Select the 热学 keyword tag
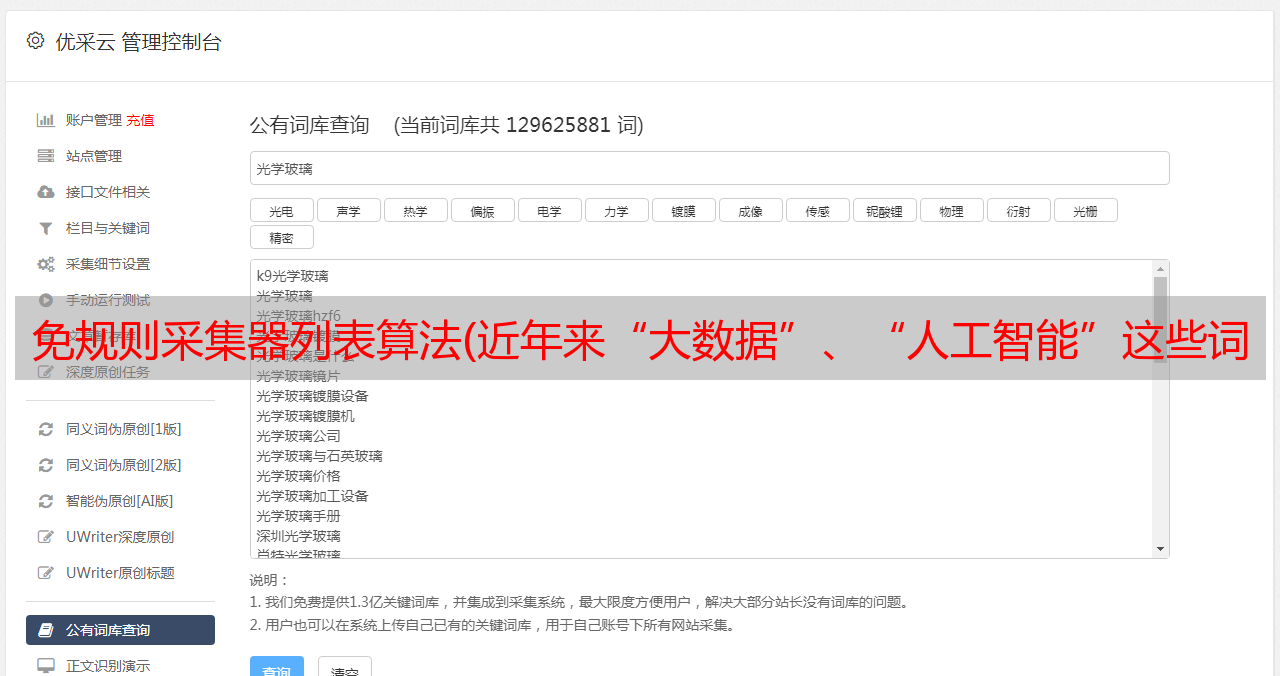Viewport: 1280px width, 676px height. (x=415, y=210)
